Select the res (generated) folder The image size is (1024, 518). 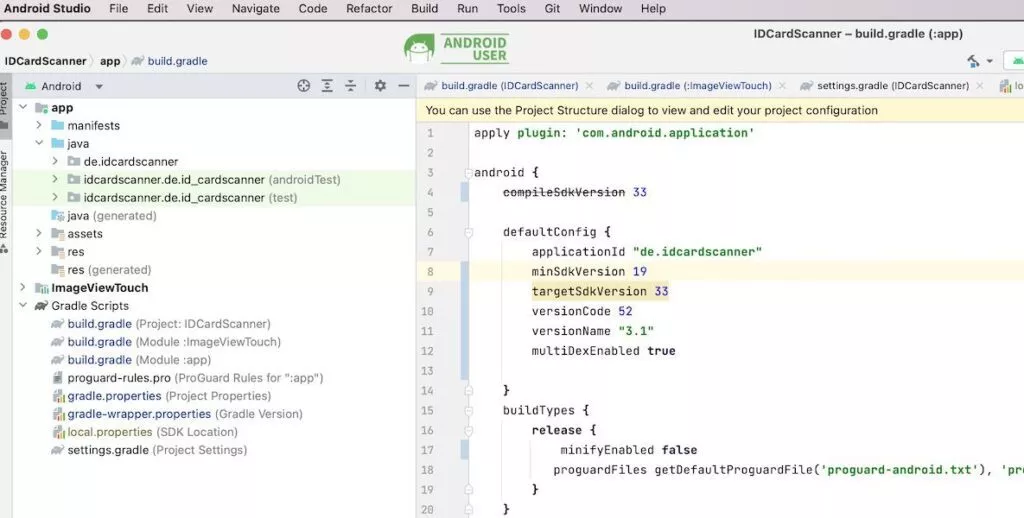(x=101, y=269)
